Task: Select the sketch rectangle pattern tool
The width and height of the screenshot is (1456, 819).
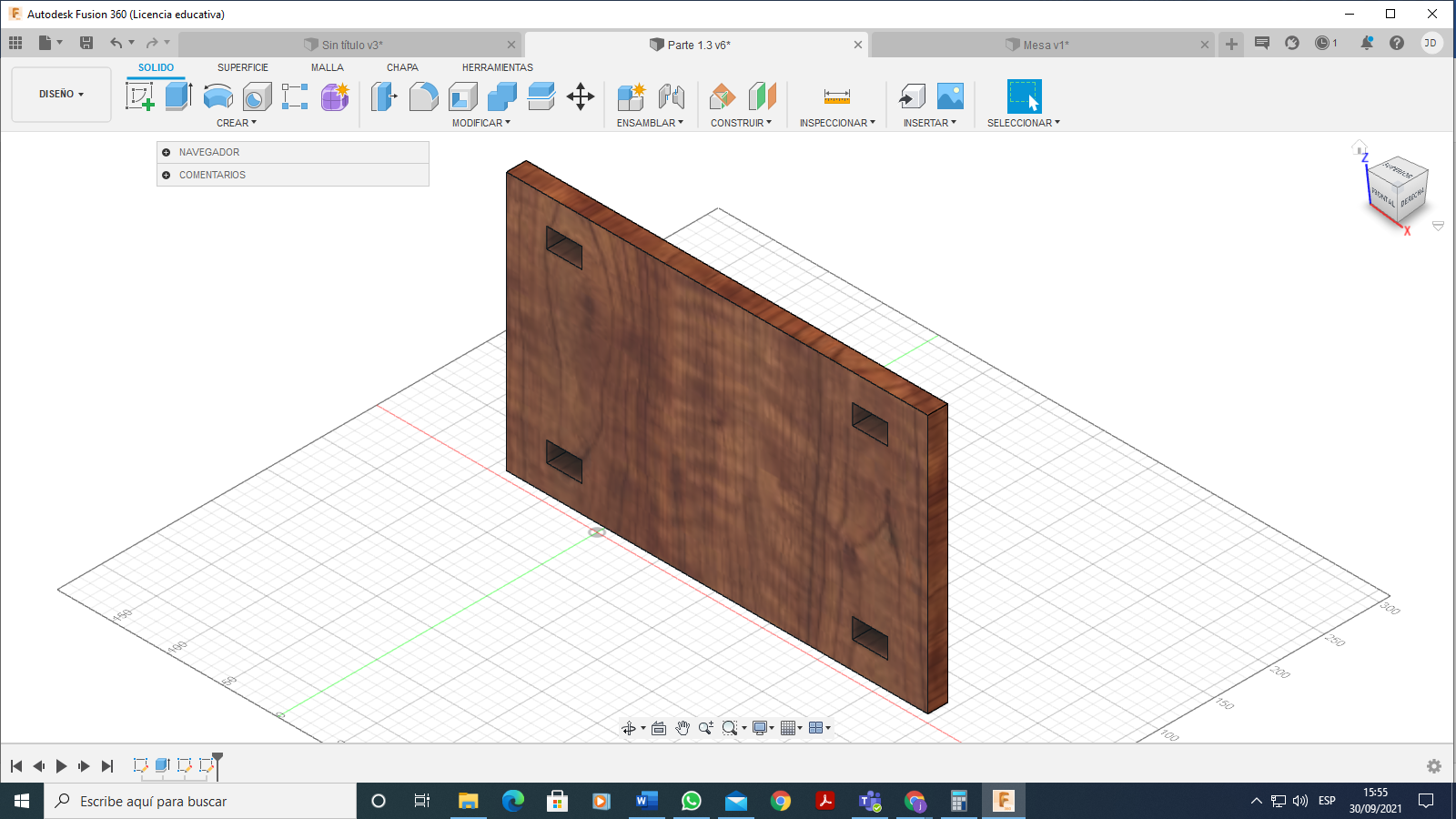Action: click(295, 96)
